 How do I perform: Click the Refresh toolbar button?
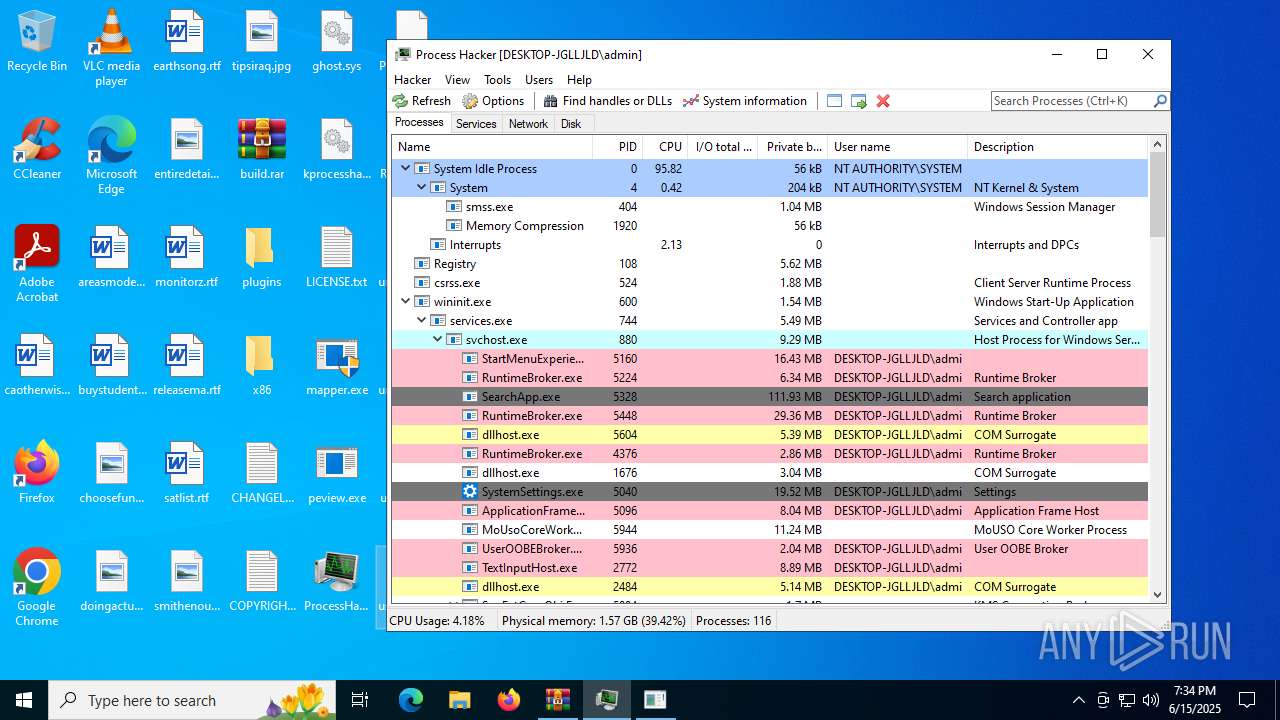(421, 101)
